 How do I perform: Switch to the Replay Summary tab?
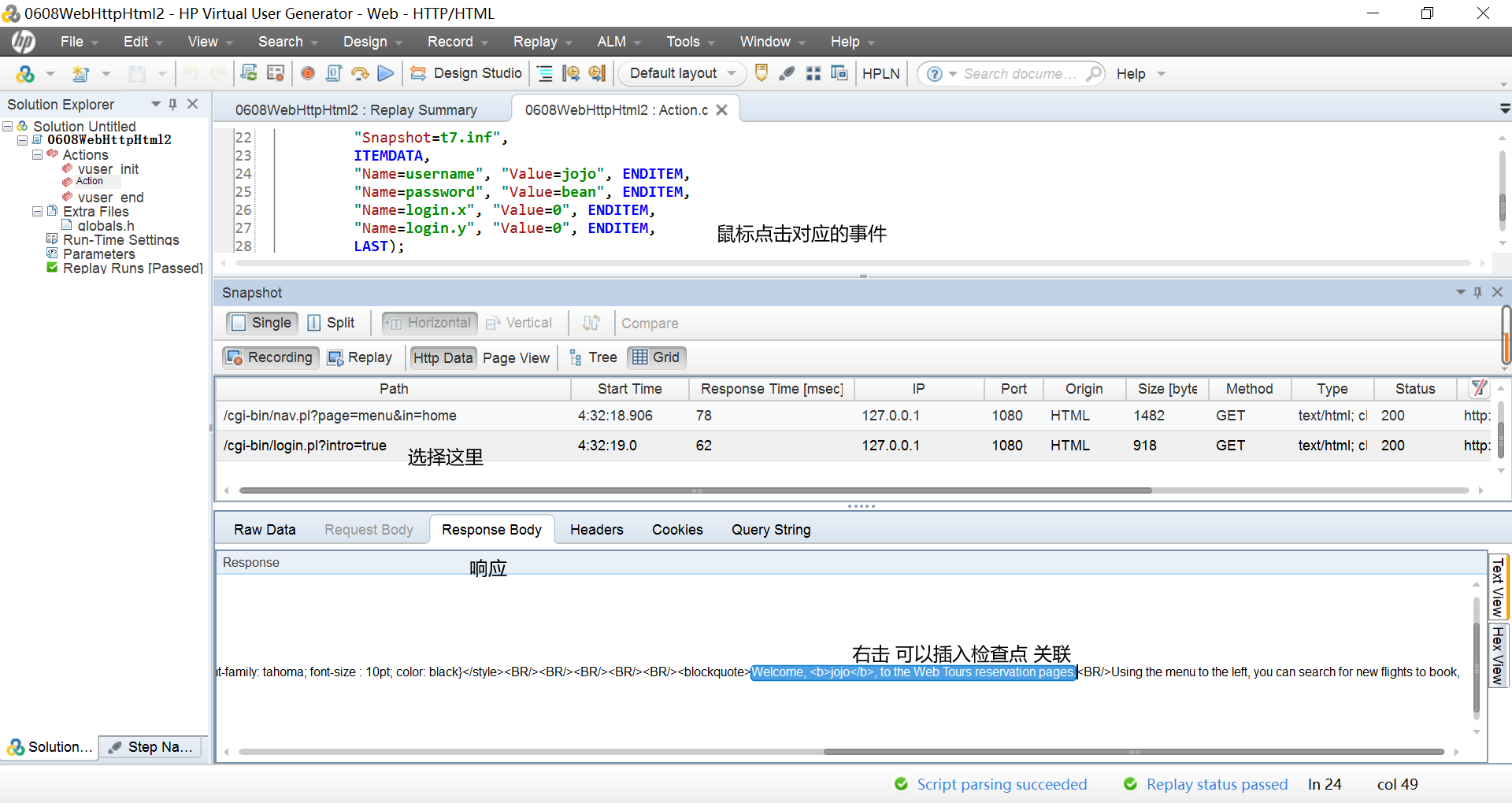(x=356, y=110)
